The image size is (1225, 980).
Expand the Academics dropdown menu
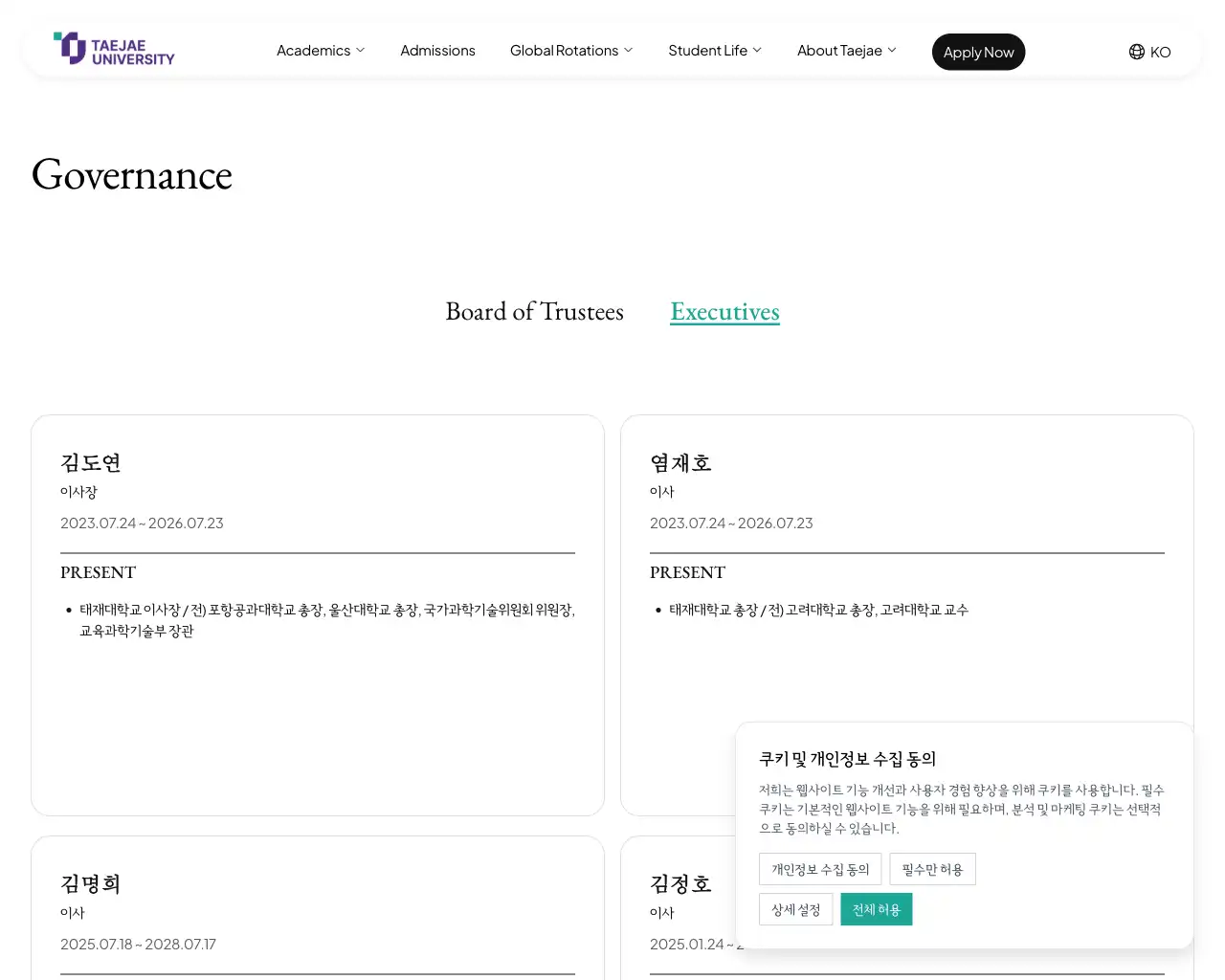pyautogui.click(x=320, y=51)
